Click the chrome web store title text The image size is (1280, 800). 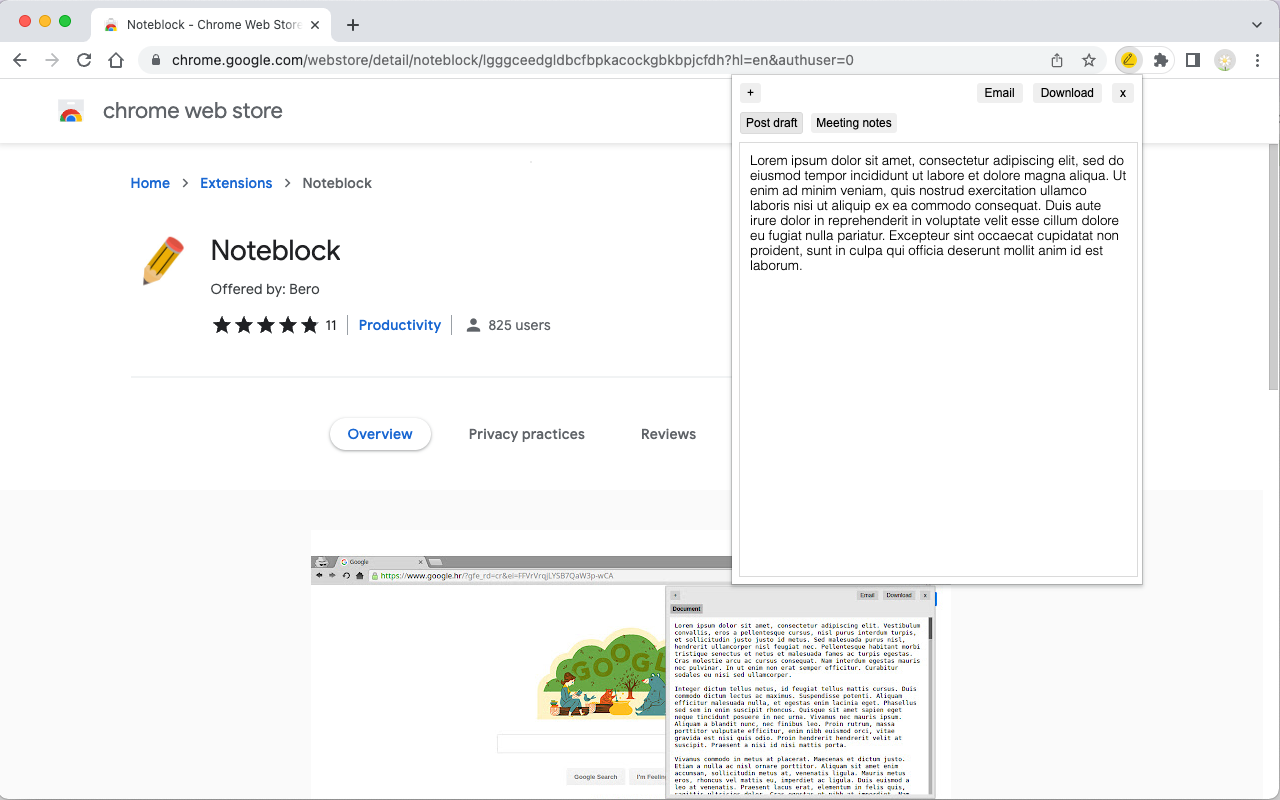click(x=193, y=111)
